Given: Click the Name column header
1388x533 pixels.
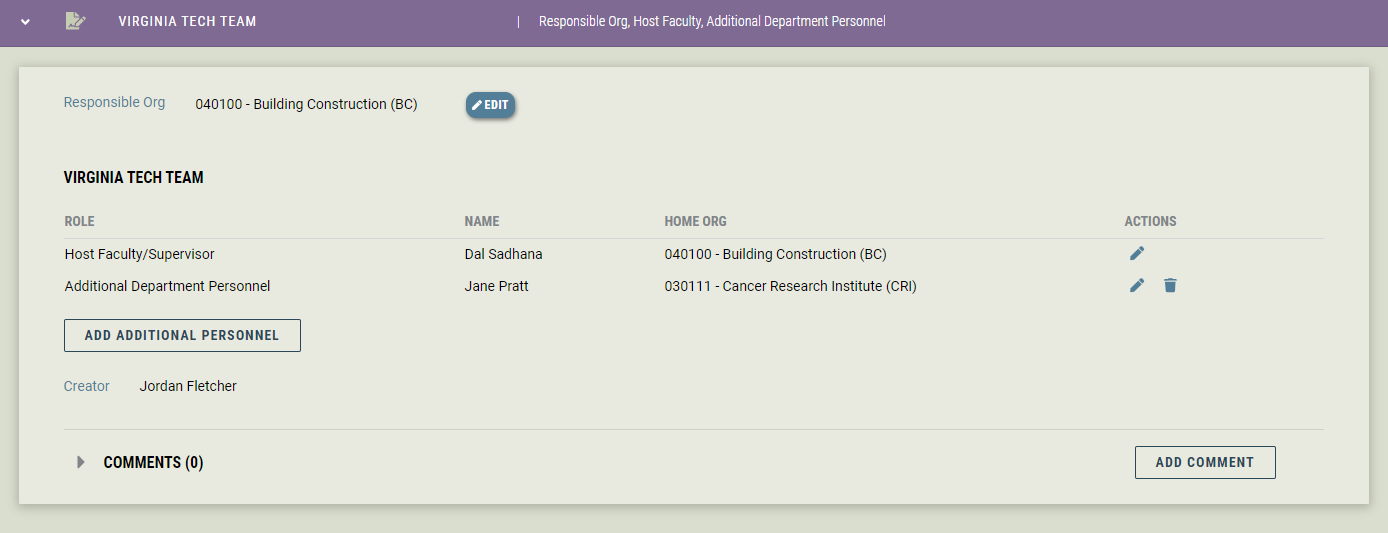Looking at the screenshot, I should pyautogui.click(x=482, y=221).
